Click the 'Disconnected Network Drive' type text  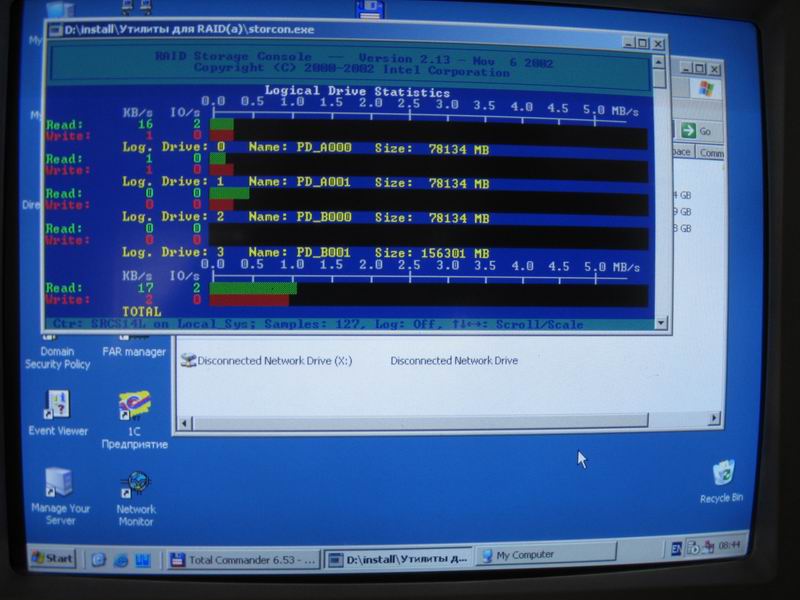(x=454, y=360)
